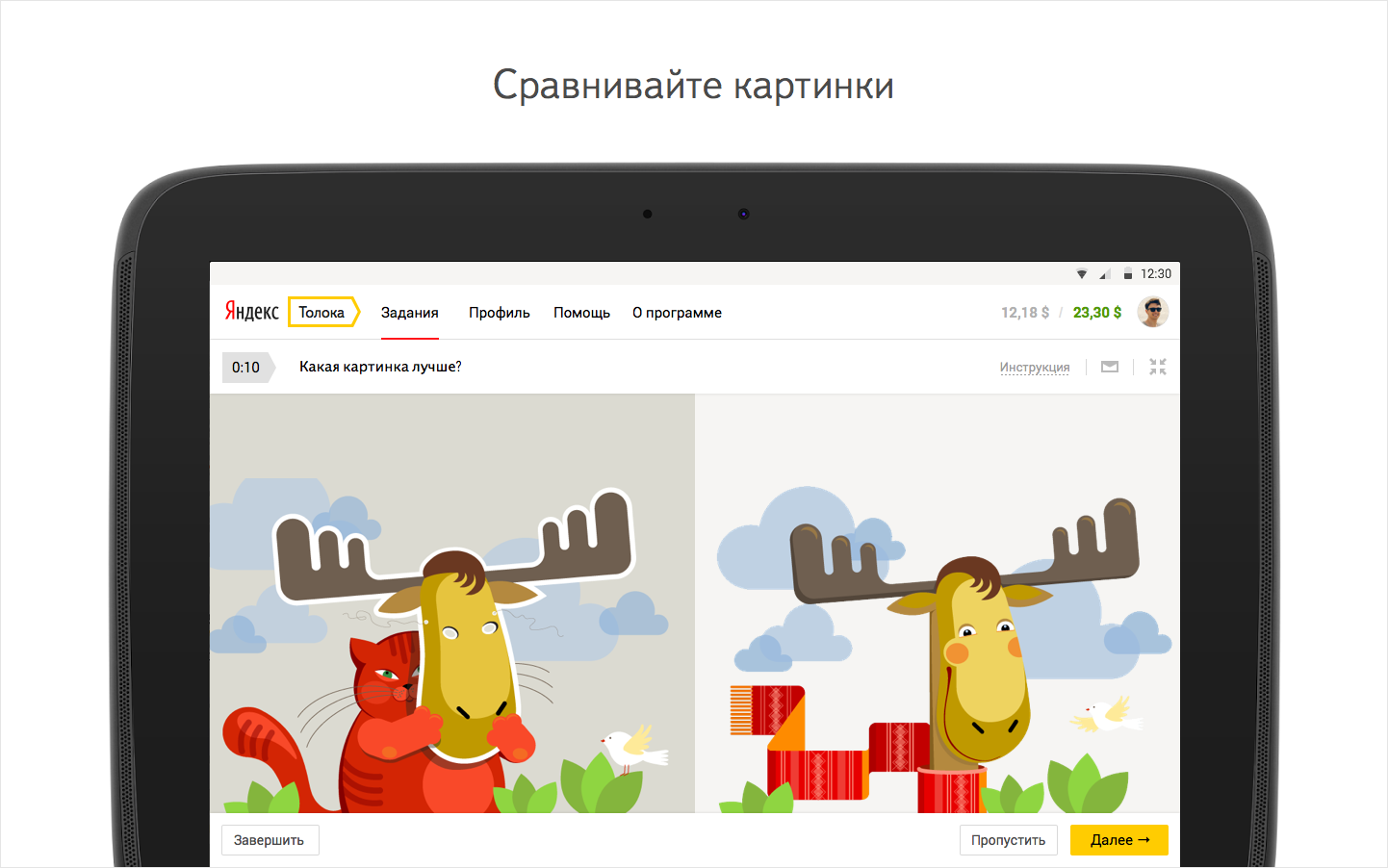Viewport: 1388px width, 868px height.
Task: Click the envelope message icon
Action: 1110,367
